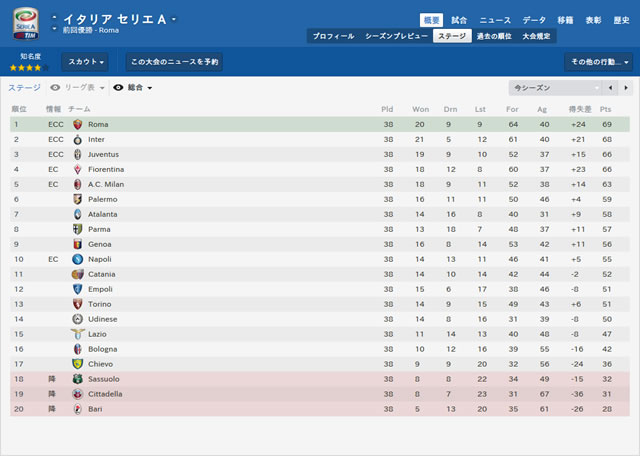The width and height of the screenshot is (640, 456).
Task: Select the Chievo yellow badge icon
Action: [x=78, y=364]
